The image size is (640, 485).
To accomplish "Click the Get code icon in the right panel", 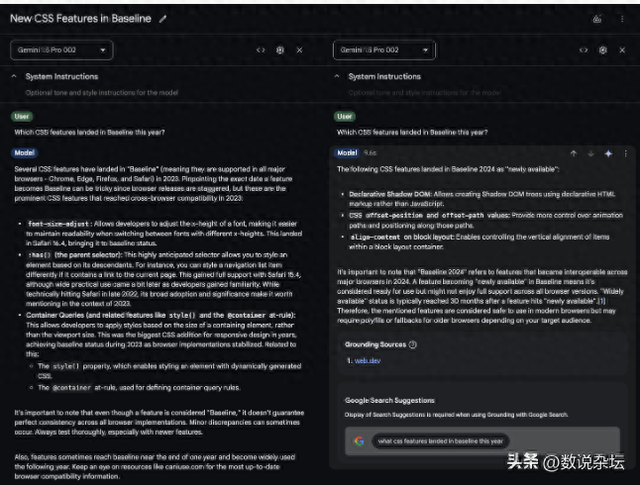I will click(x=585, y=49).
